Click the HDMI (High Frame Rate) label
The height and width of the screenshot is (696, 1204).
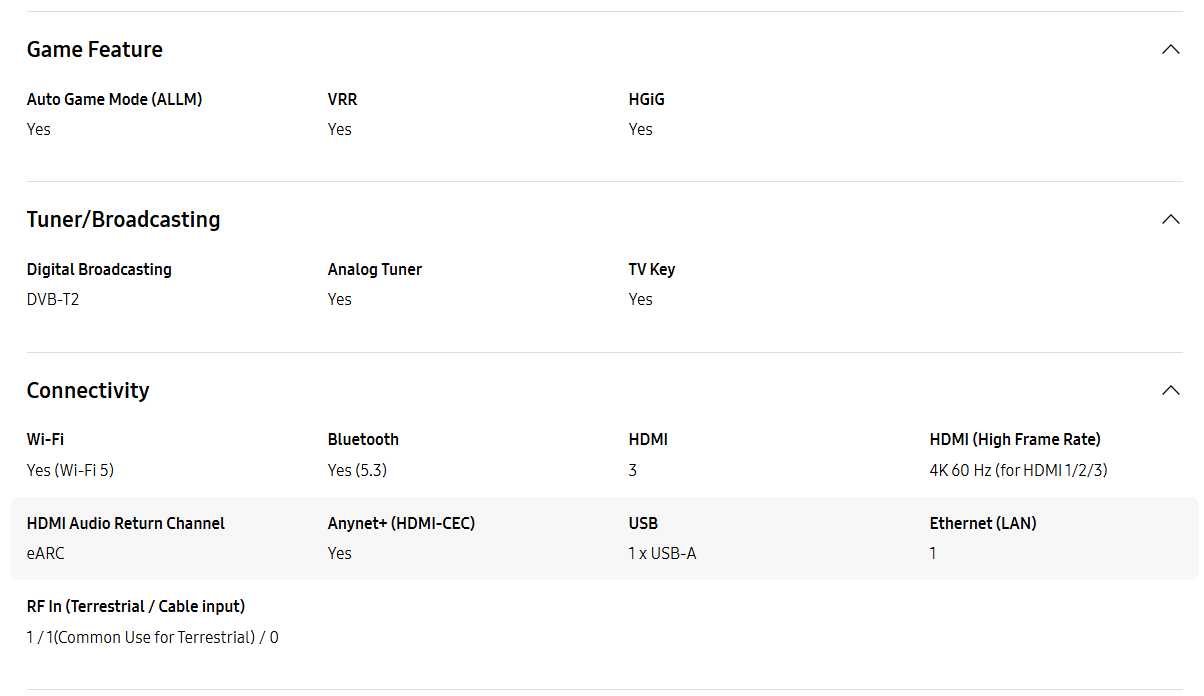tap(1015, 439)
